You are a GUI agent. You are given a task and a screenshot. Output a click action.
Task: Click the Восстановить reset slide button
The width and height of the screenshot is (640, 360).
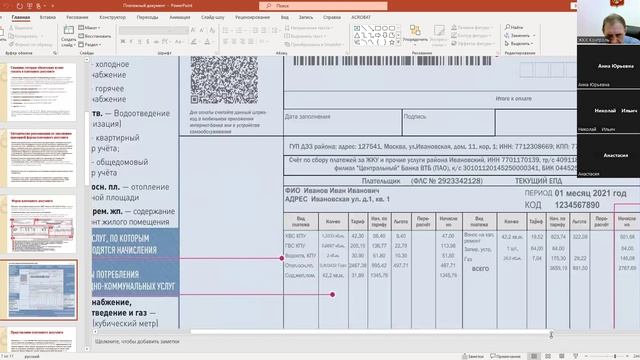(x=94, y=36)
